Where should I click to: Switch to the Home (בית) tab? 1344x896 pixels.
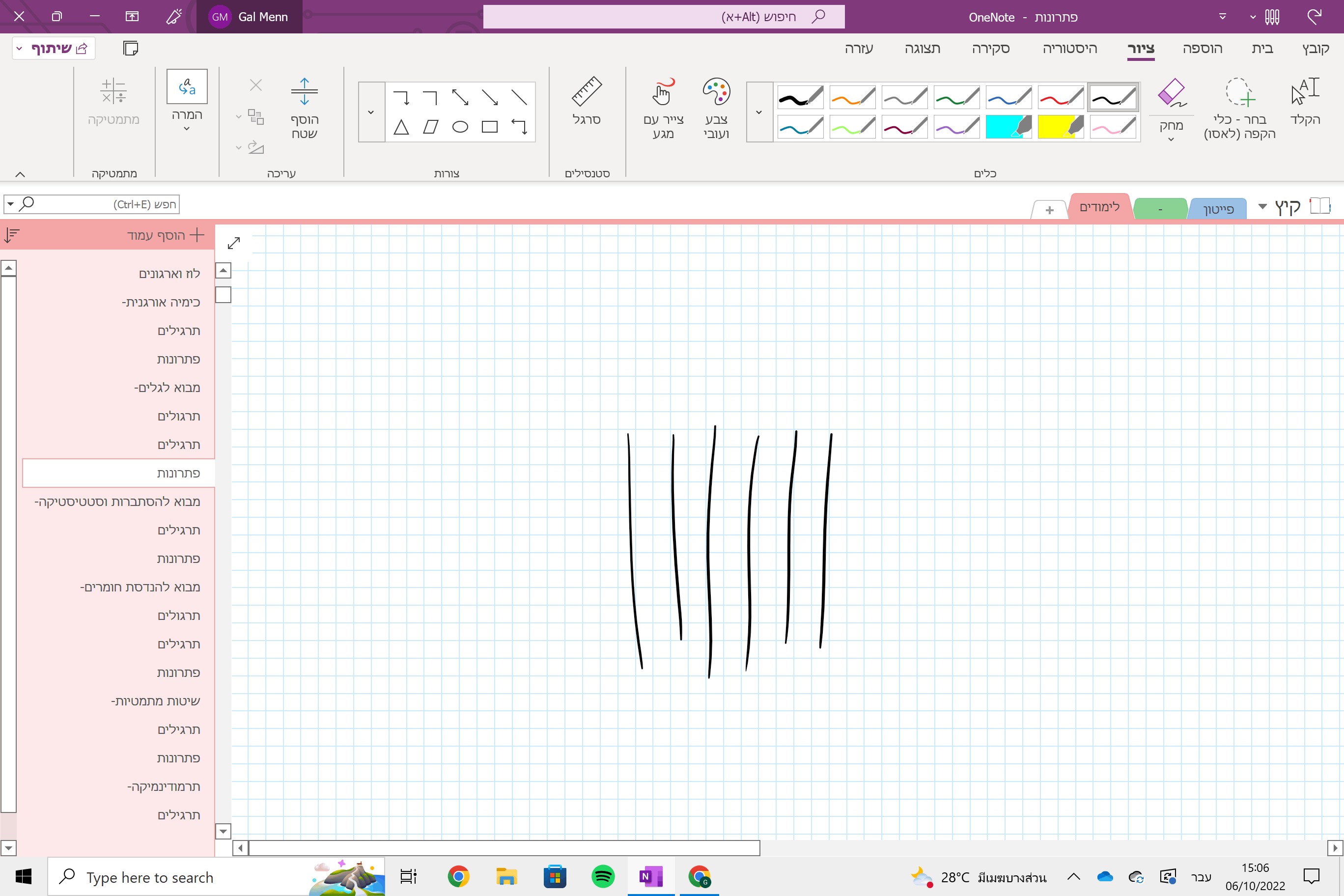pyautogui.click(x=1262, y=49)
